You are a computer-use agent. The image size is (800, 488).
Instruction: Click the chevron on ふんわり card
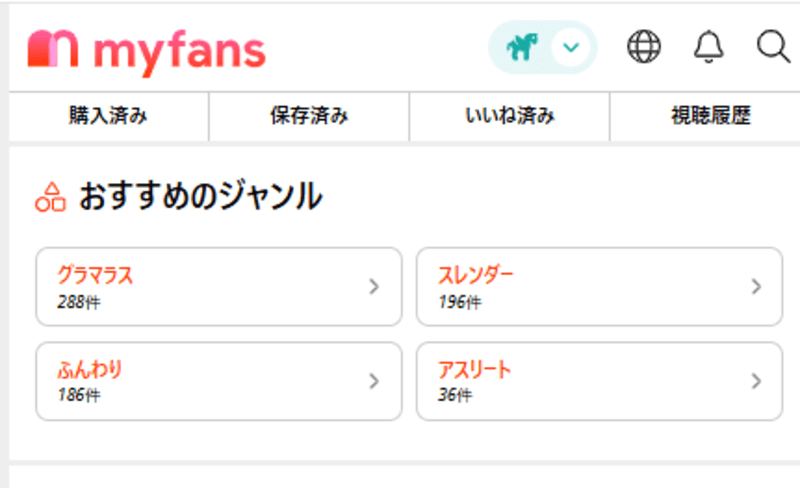pos(374,381)
